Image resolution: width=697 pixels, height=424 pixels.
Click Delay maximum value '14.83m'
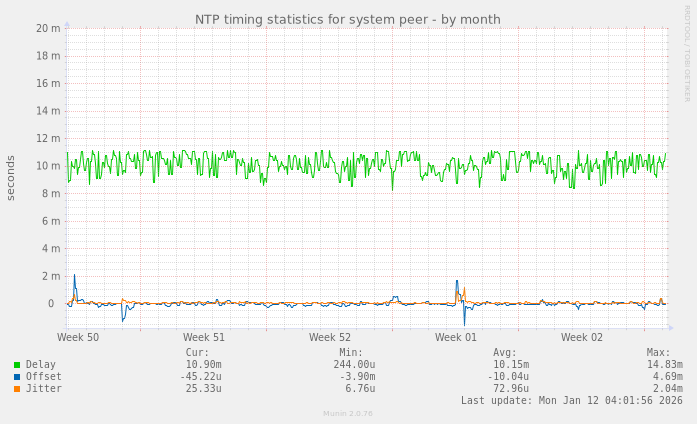[x=665, y=365]
